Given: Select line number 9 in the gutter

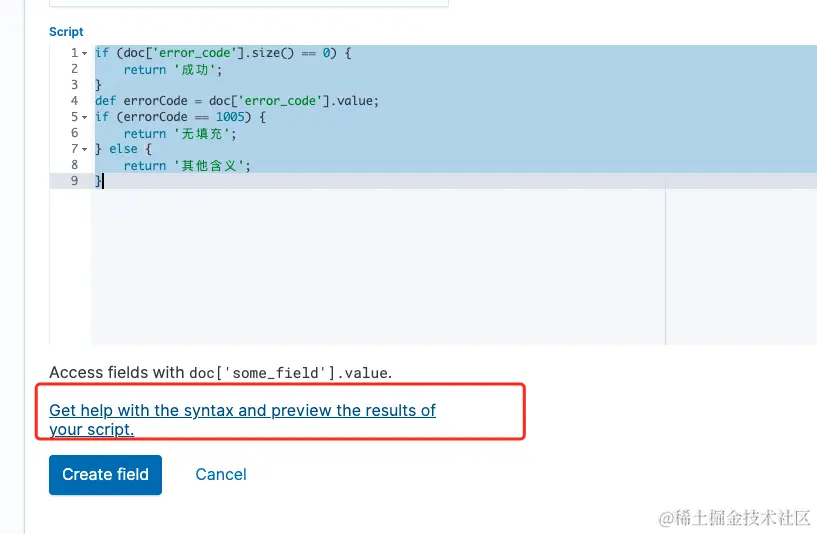Looking at the screenshot, I should click(74, 181).
